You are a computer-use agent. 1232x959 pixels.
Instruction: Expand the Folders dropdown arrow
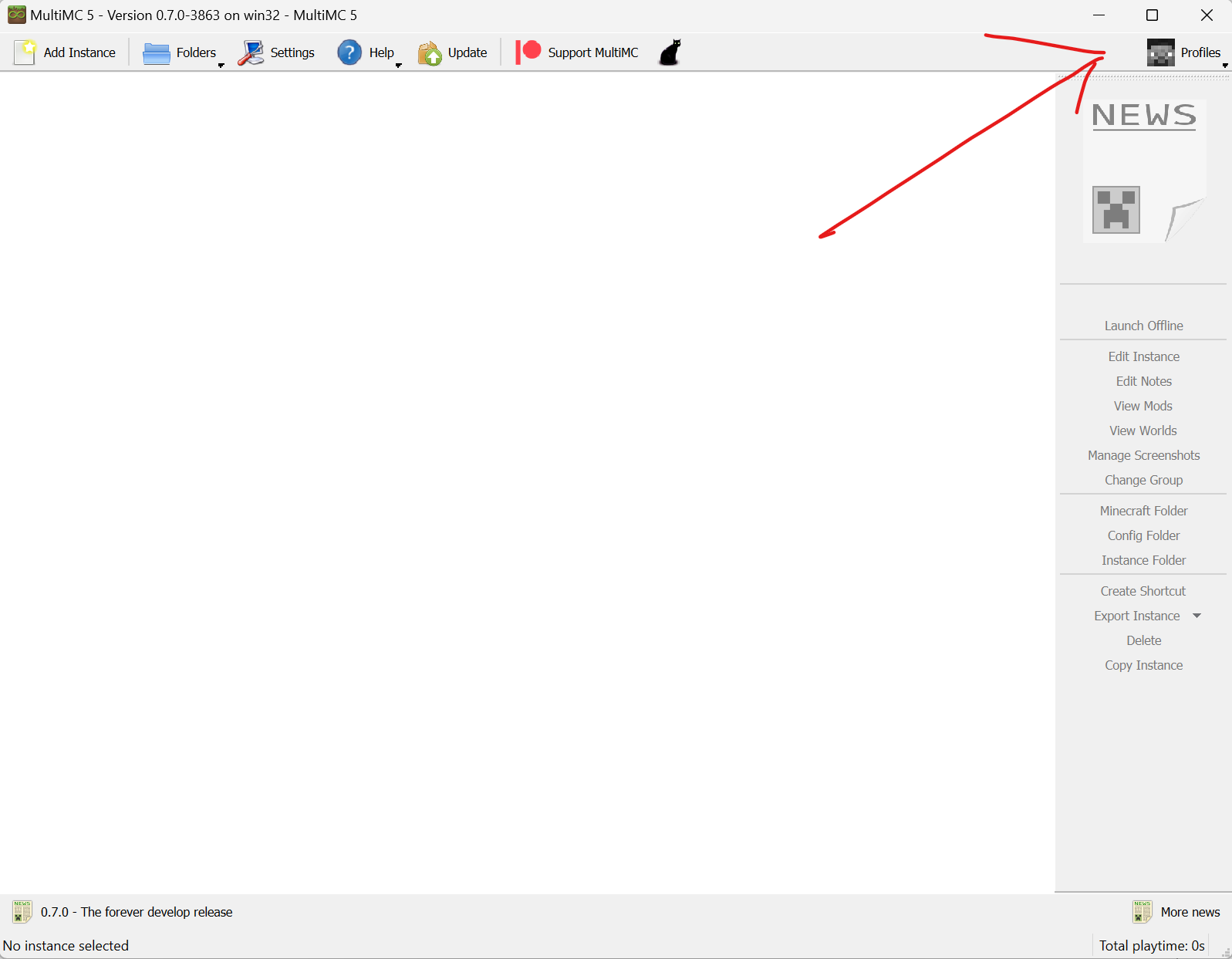coord(221,66)
